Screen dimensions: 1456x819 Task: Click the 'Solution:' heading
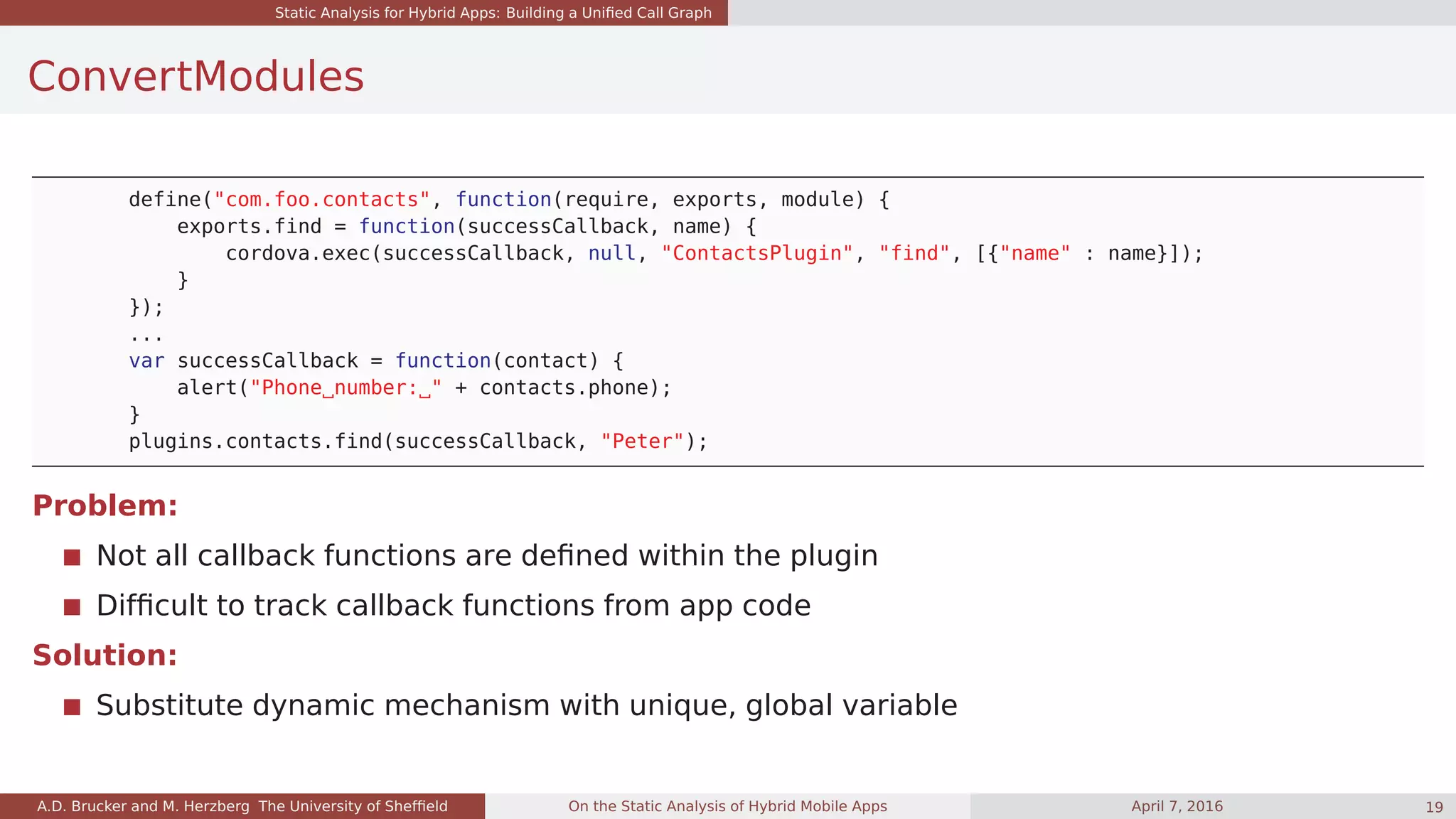(x=105, y=655)
